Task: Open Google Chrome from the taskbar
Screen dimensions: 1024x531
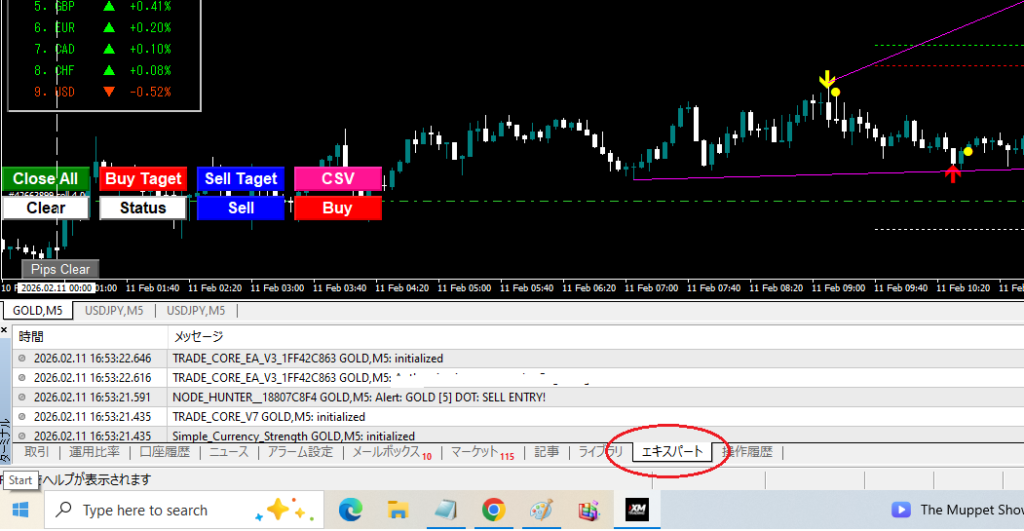Action: (x=493, y=510)
